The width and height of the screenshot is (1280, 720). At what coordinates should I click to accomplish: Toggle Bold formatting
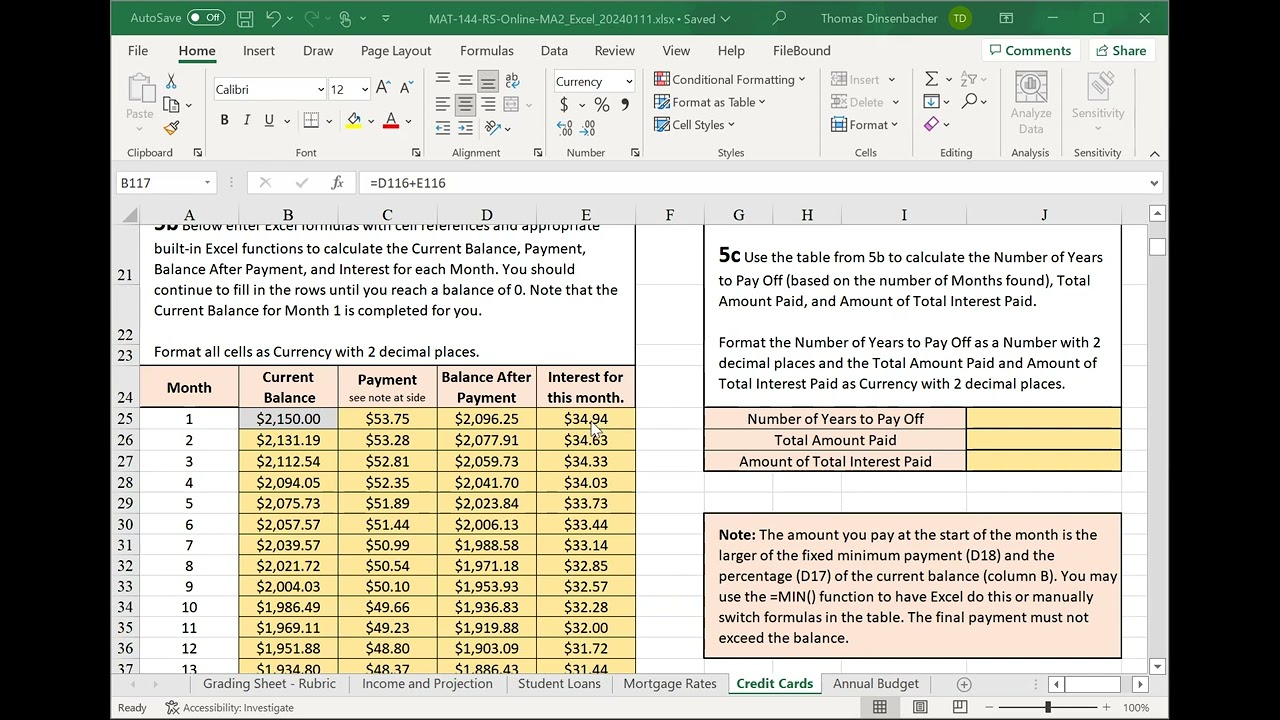pyautogui.click(x=224, y=120)
